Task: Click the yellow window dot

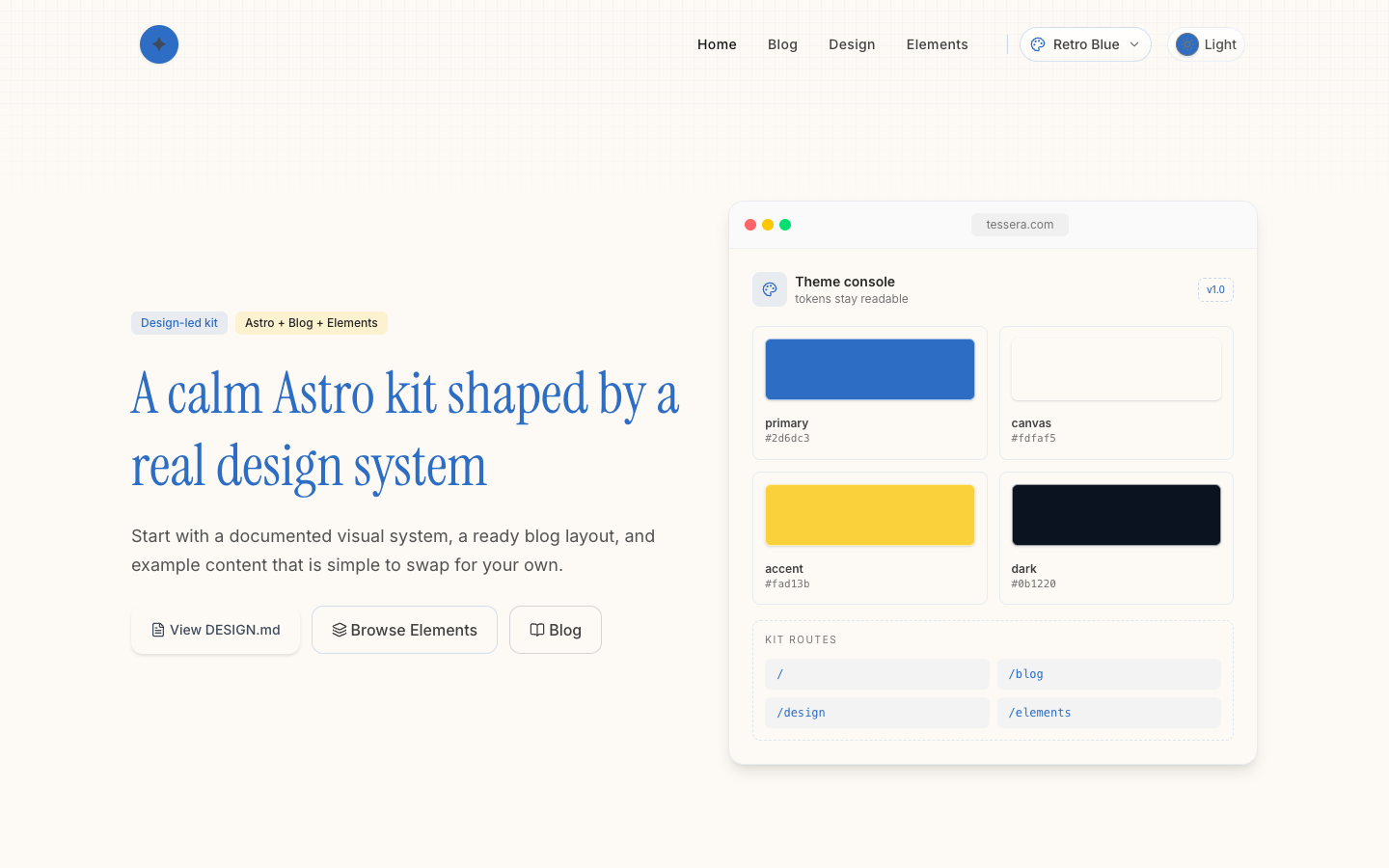Action: tap(768, 225)
